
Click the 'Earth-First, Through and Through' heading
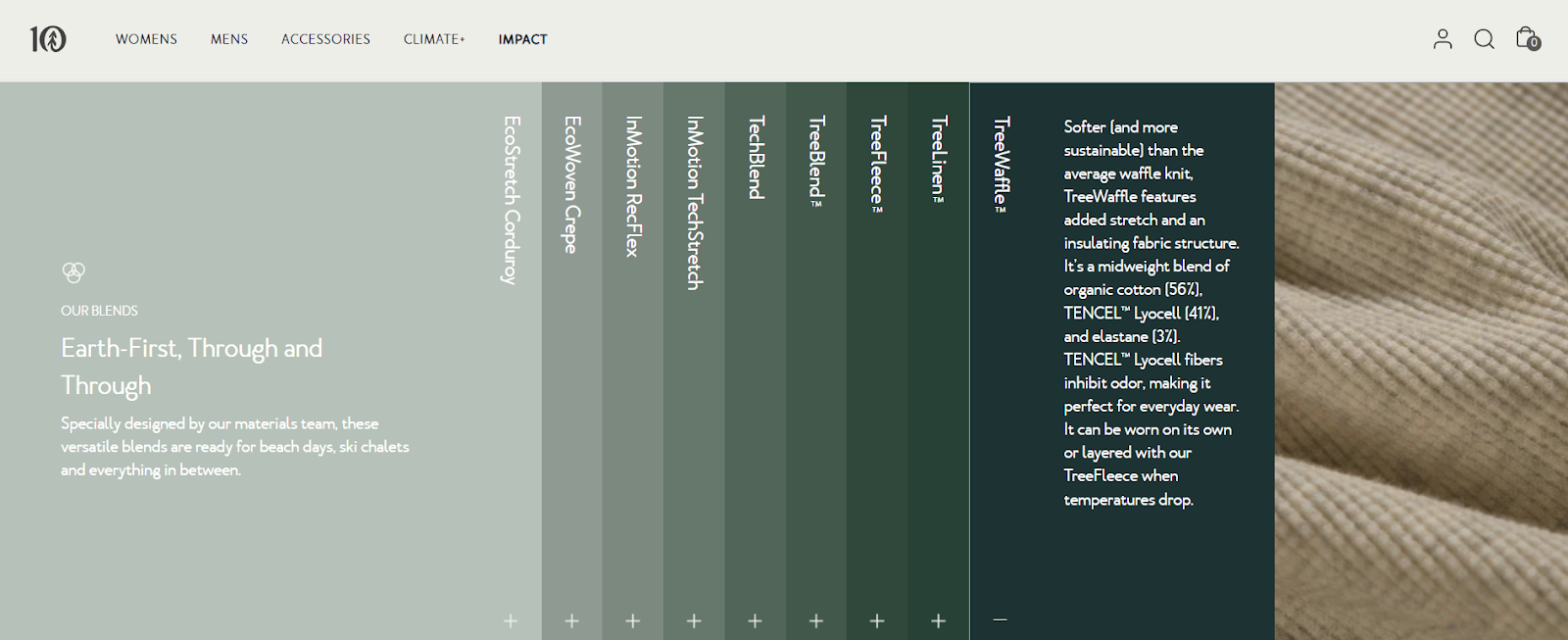(192, 367)
